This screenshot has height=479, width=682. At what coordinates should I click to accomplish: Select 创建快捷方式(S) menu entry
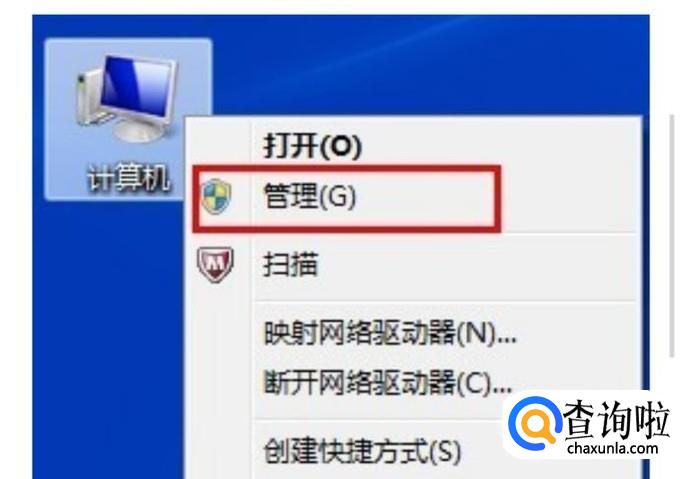pos(362,451)
